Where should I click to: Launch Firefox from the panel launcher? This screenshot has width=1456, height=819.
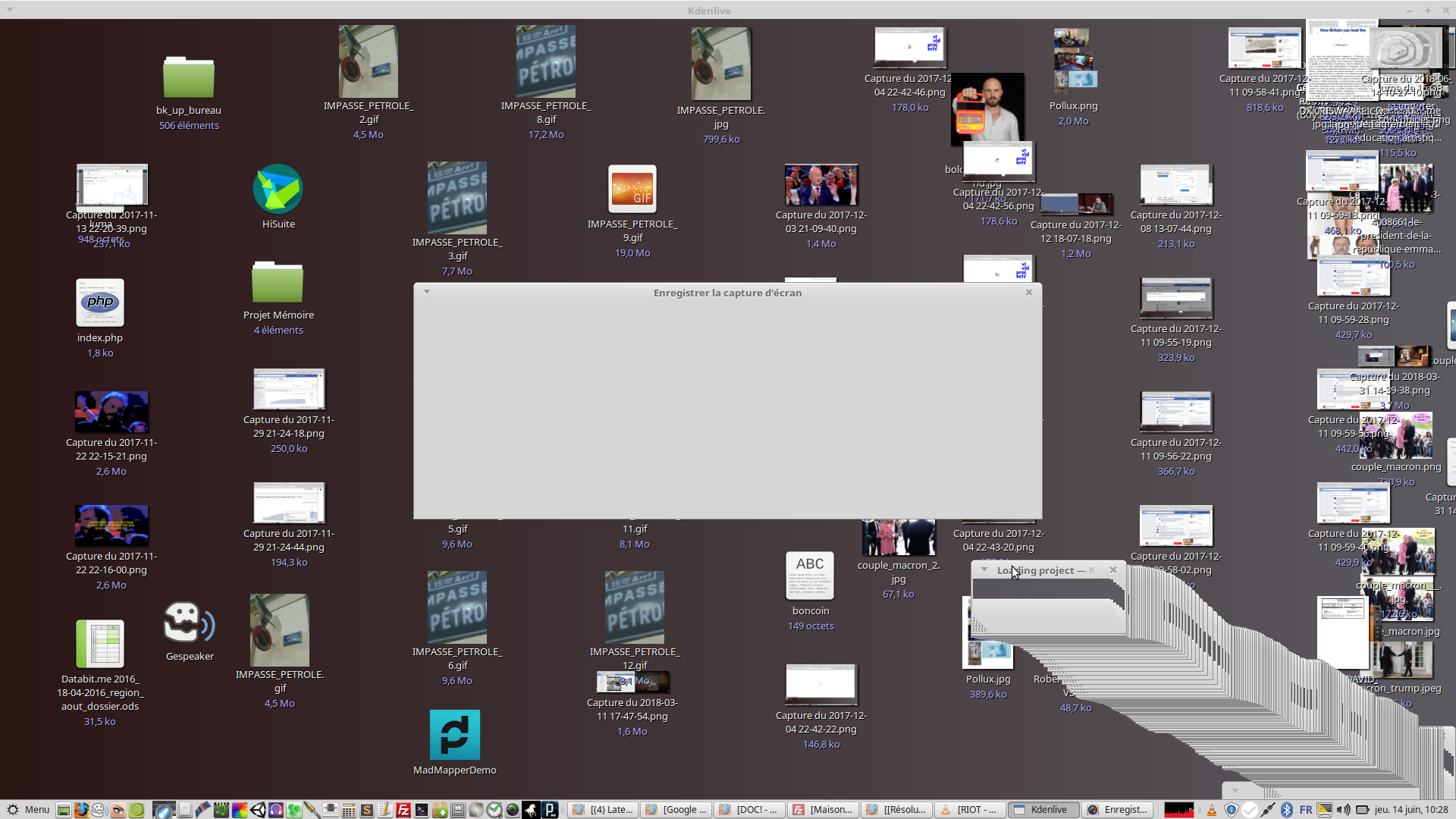coord(81,810)
